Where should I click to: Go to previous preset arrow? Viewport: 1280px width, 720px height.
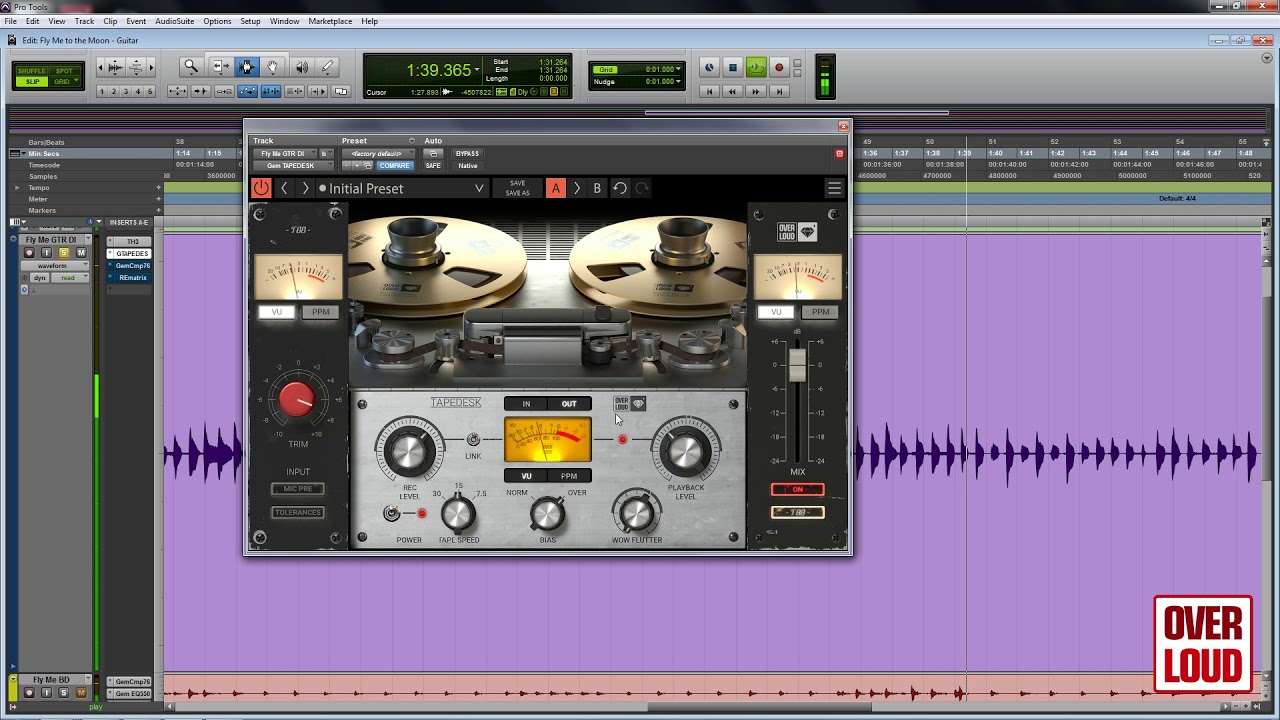pos(284,188)
